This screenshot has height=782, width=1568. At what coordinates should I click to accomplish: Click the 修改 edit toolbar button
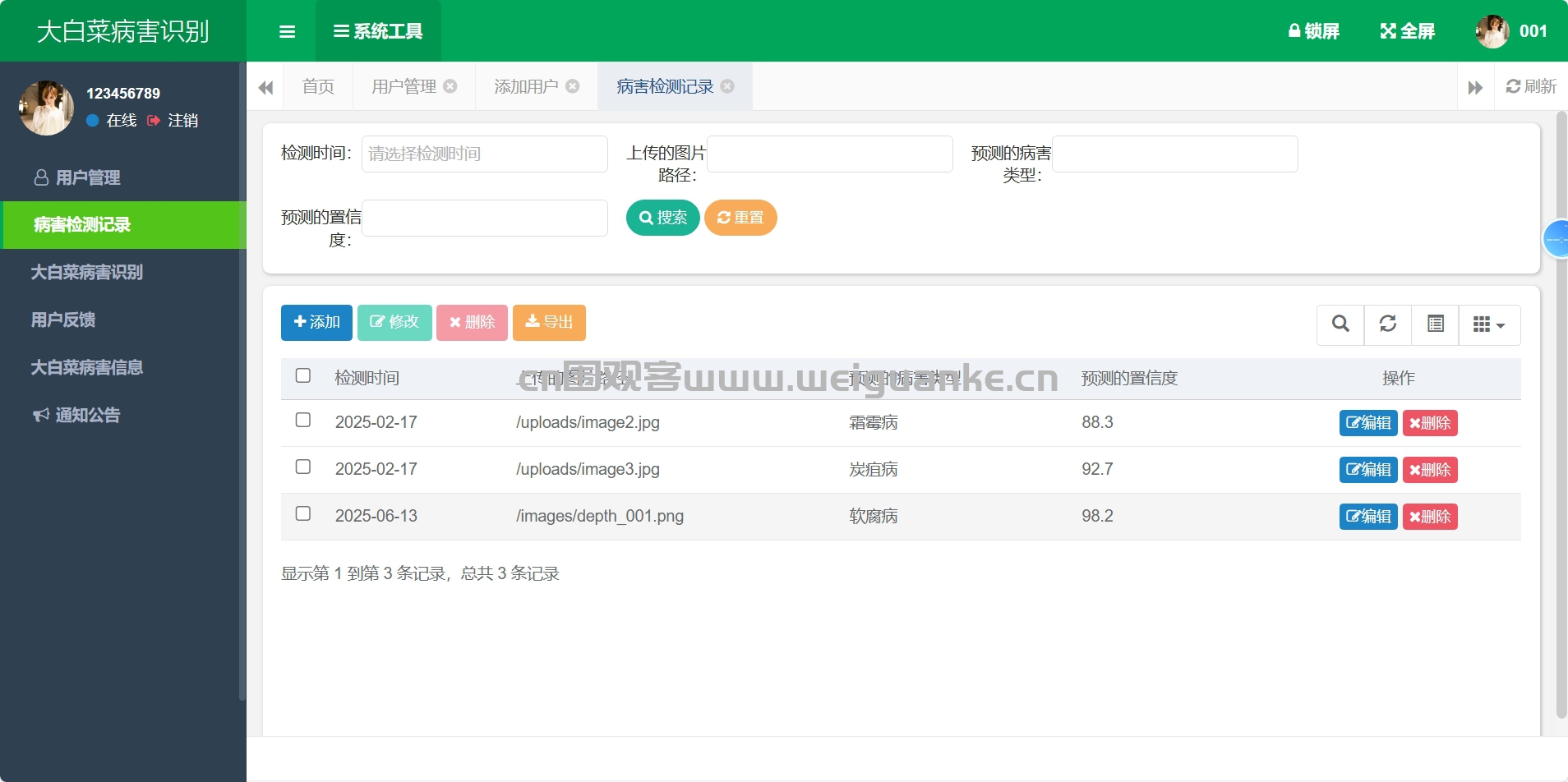click(394, 322)
